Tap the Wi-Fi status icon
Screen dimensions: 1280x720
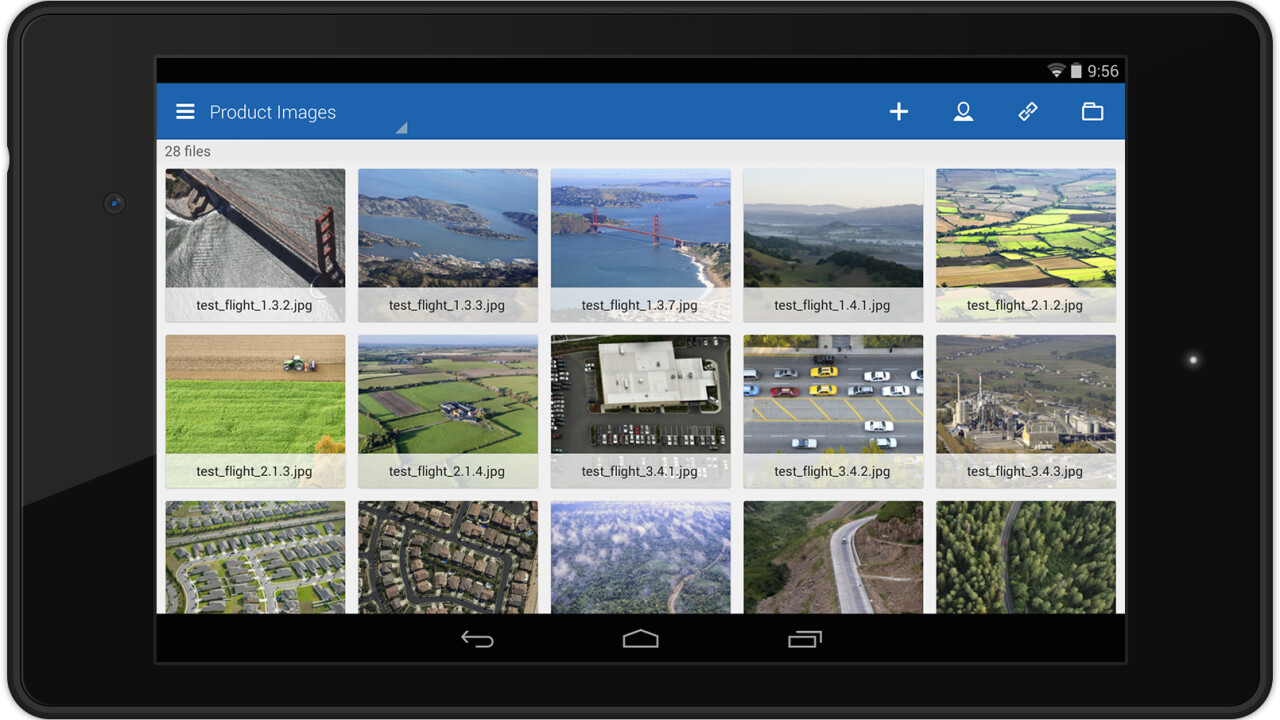(x=1056, y=71)
